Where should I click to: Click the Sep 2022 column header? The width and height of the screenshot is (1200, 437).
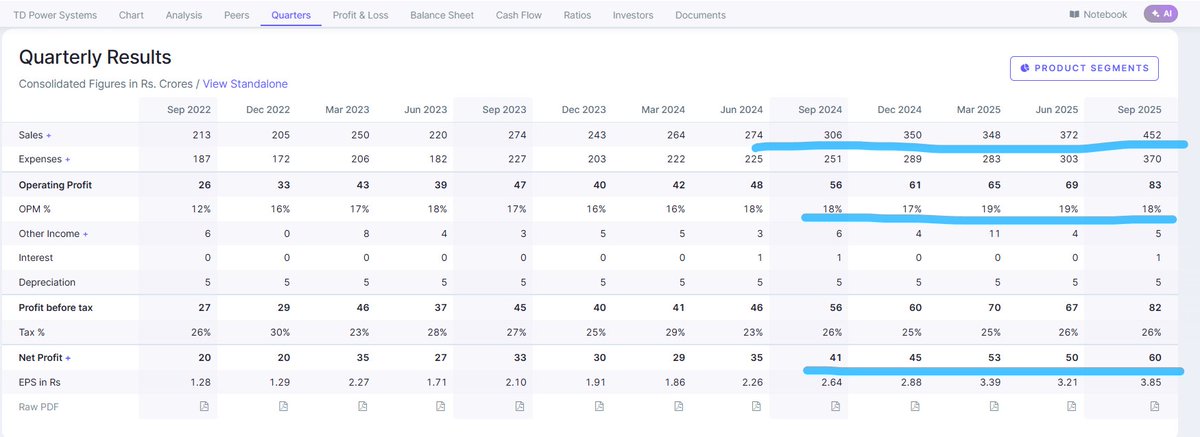(191, 110)
